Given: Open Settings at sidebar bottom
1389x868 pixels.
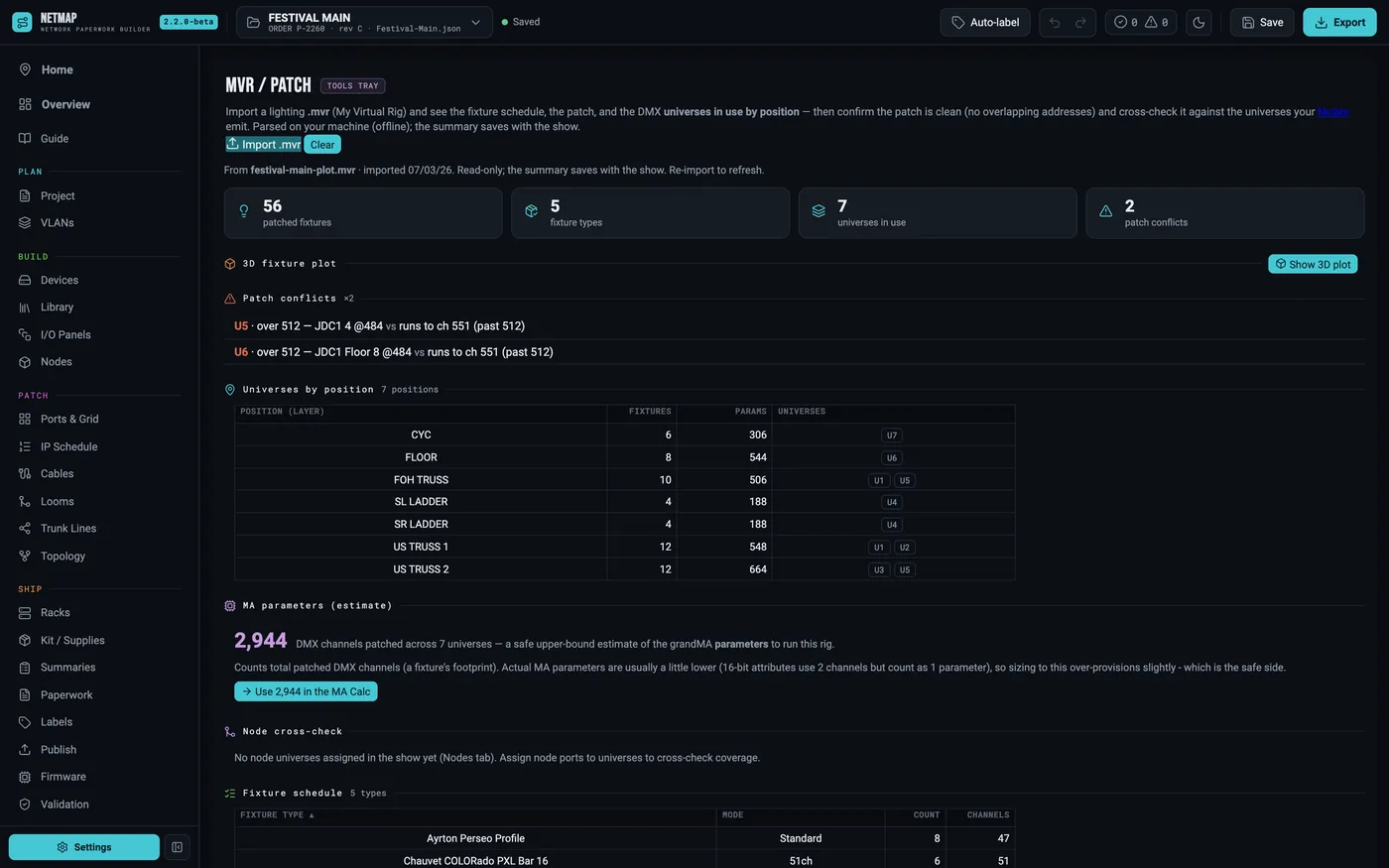Looking at the screenshot, I should point(84,847).
